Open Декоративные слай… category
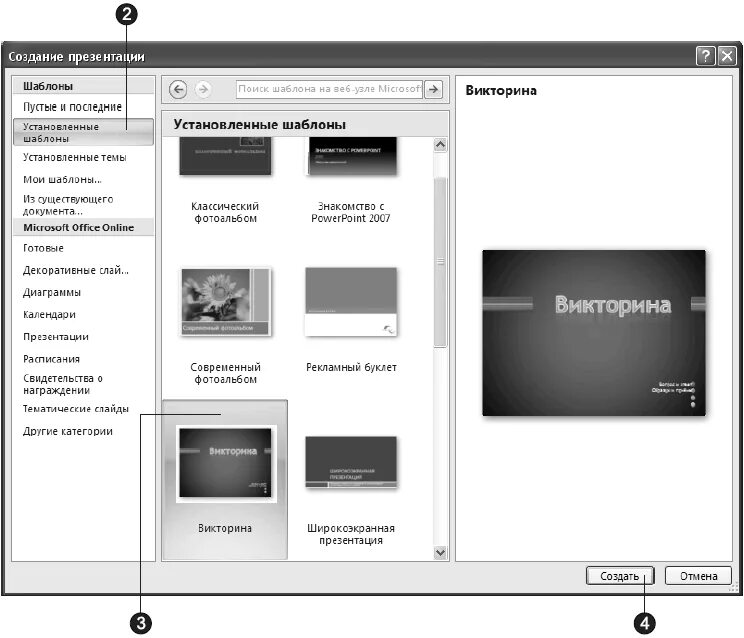 [76, 270]
